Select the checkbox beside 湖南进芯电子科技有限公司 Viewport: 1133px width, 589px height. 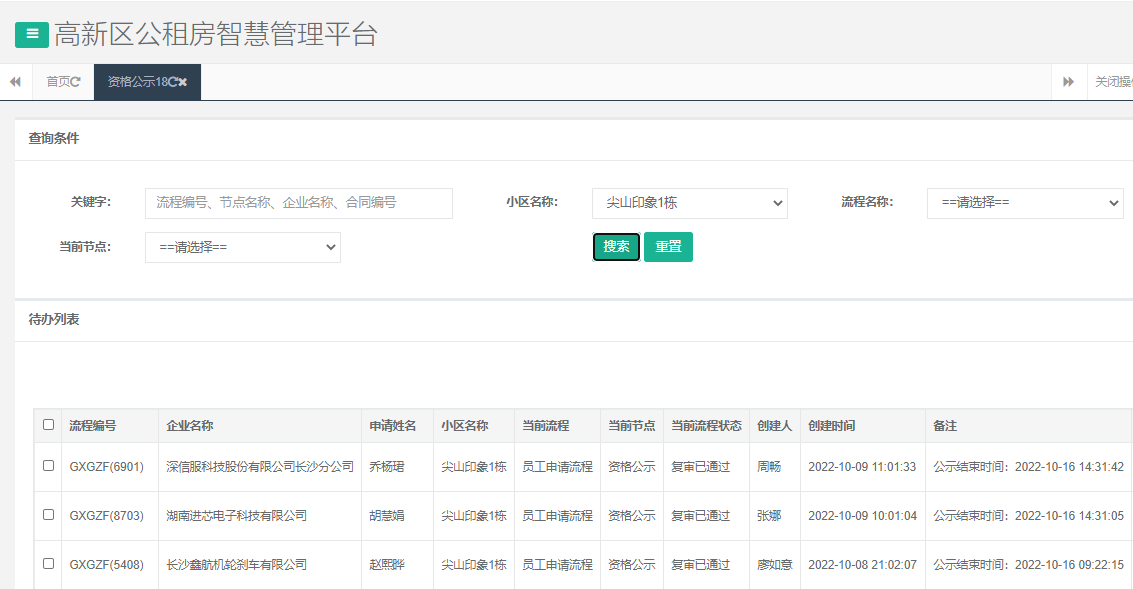(48, 514)
